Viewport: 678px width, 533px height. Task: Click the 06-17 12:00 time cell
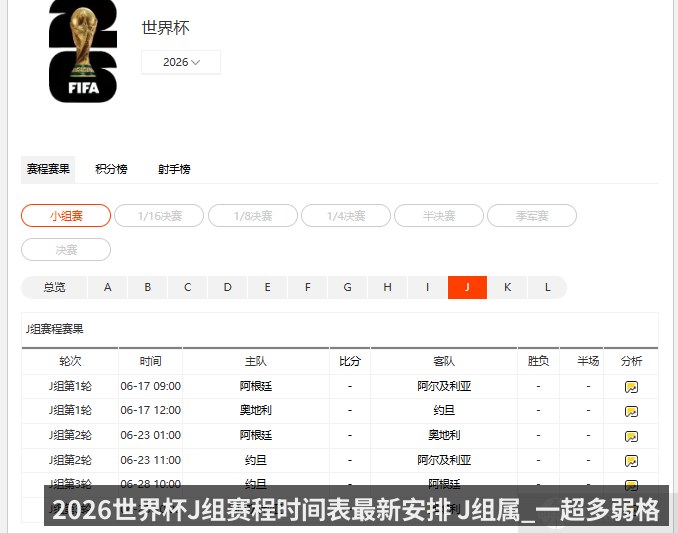coord(150,410)
